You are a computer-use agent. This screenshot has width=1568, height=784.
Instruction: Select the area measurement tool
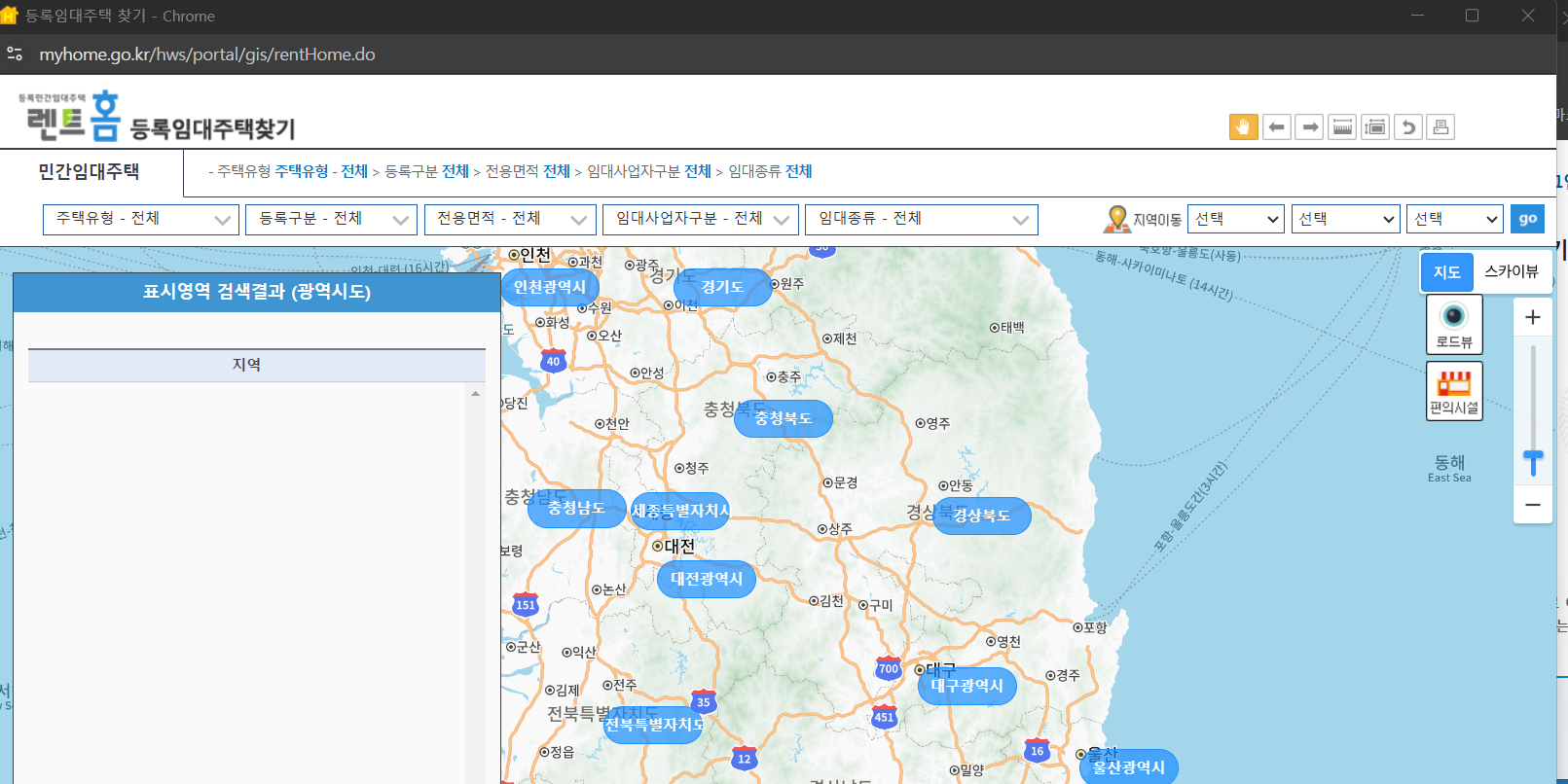[1375, 126]
